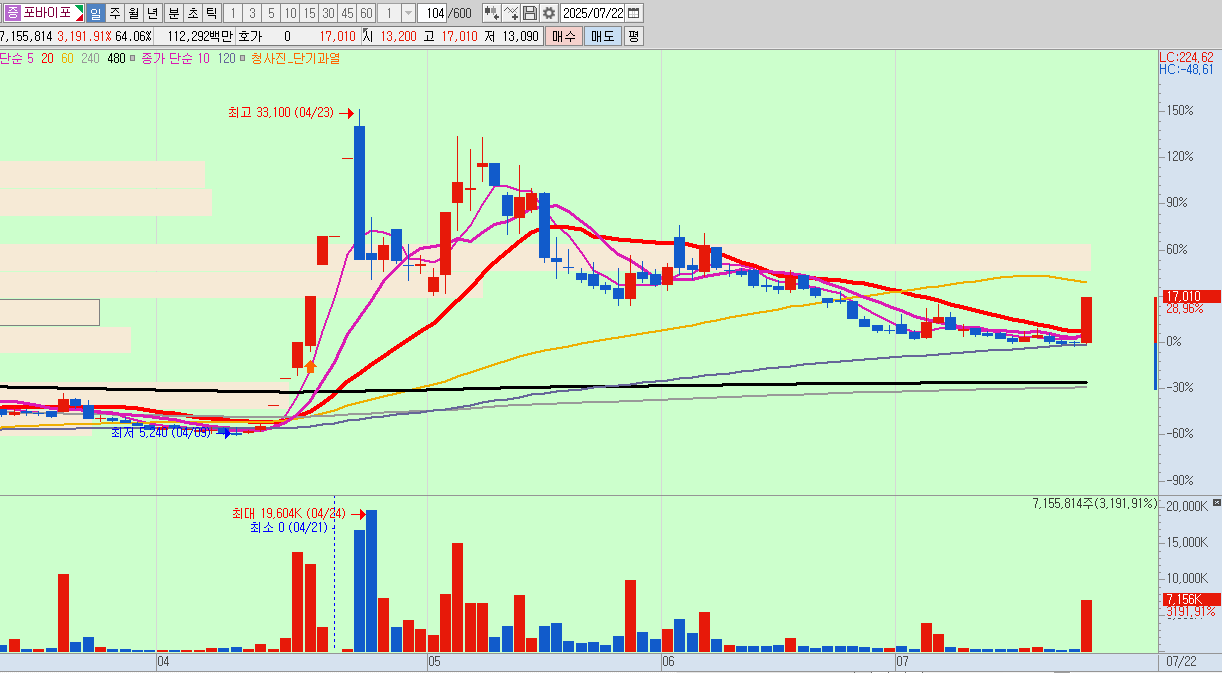Edit the candle count field showing 104
Viewport: 1222px width, 673px height.
[432, 13]
